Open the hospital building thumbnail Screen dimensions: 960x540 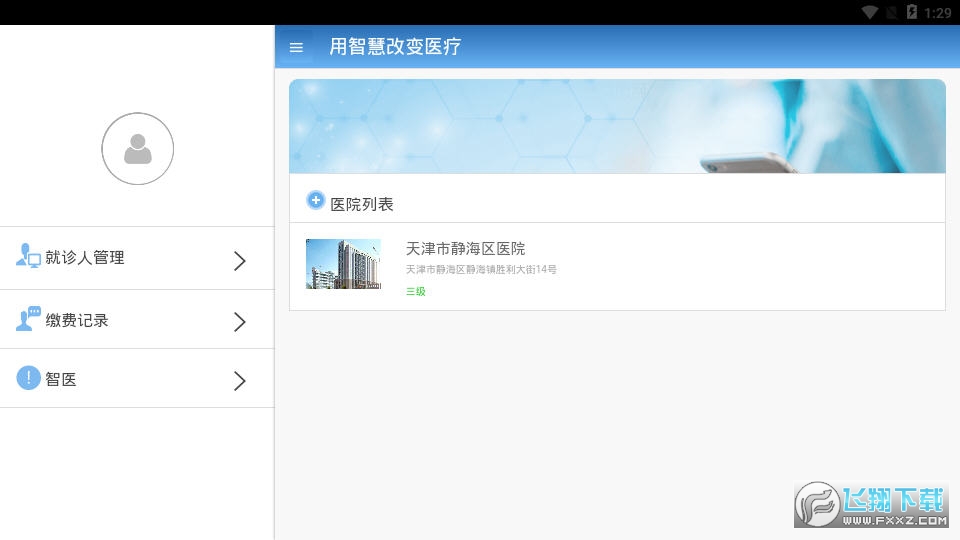pos(343,264)
